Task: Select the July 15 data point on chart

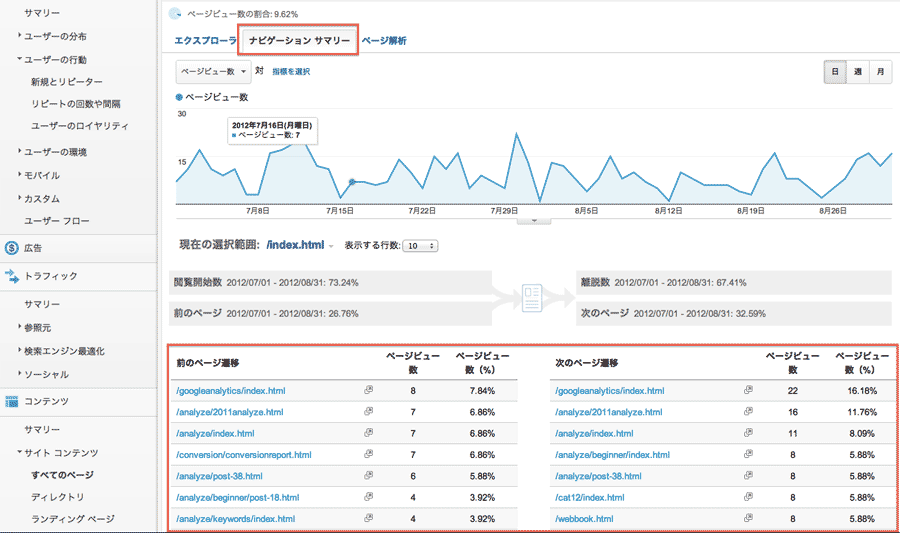Action: pyautogui.click(x=352, y=182)
